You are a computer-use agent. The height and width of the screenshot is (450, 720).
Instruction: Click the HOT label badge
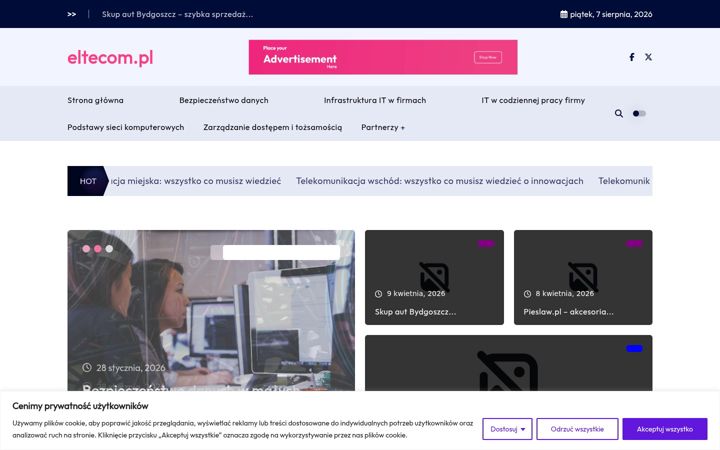pos(88,181)
